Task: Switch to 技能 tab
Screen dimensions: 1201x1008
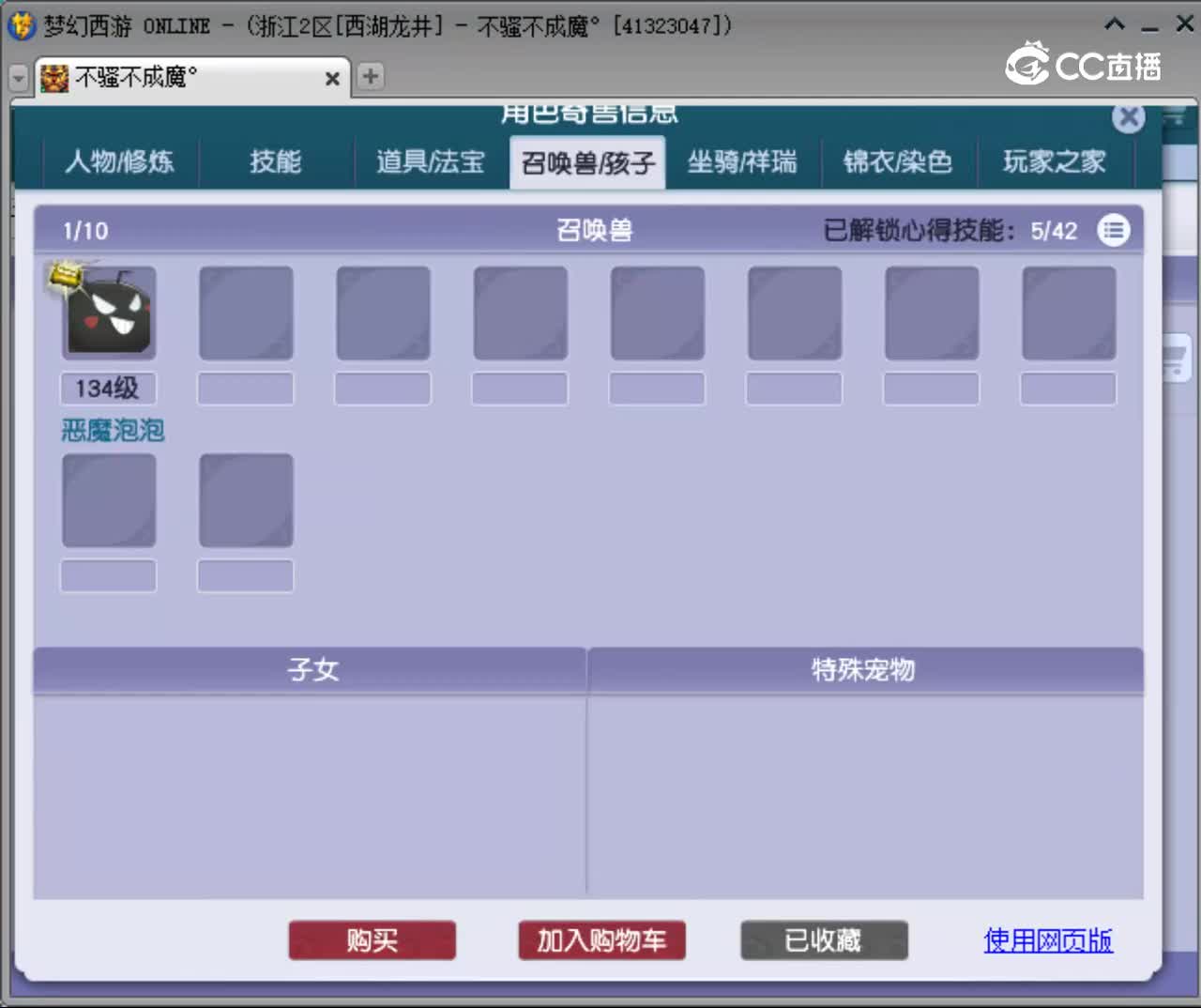Action: 275,161
